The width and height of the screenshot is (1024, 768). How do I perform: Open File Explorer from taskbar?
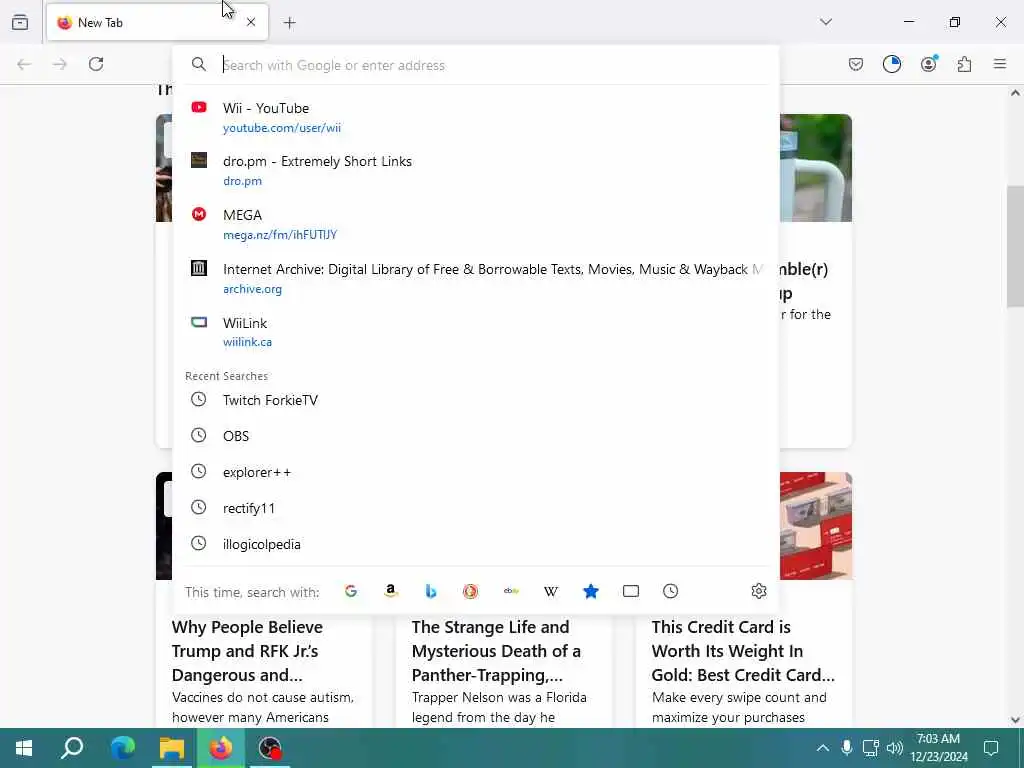point(172,748)
